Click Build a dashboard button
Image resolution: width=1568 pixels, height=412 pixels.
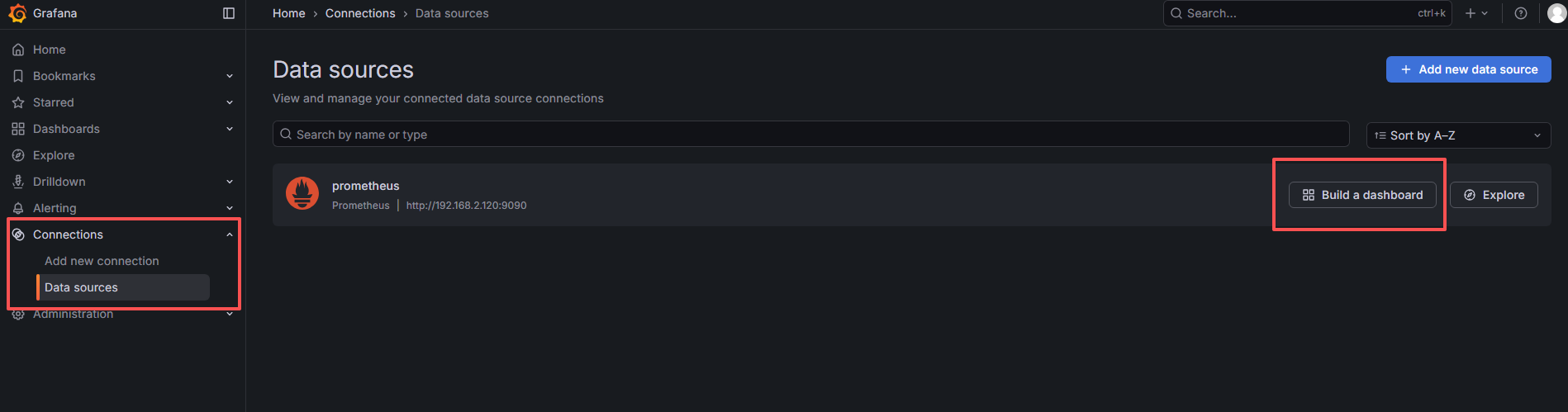(x=1362, y=195)
